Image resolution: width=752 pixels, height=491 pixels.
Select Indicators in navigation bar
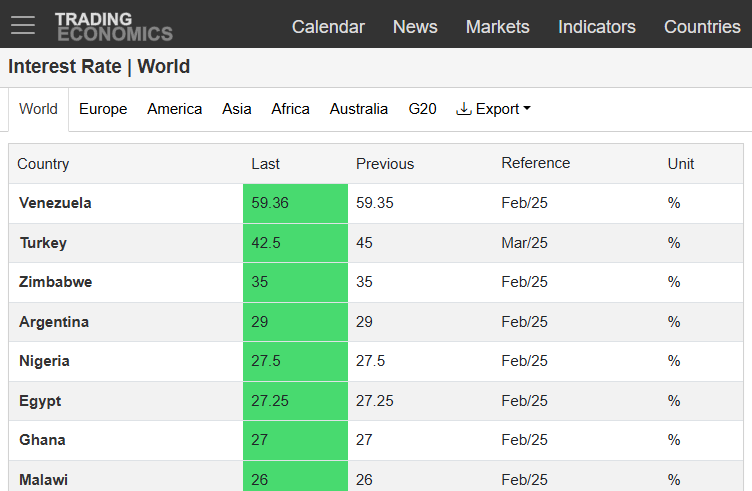click(x=596, y=27)
